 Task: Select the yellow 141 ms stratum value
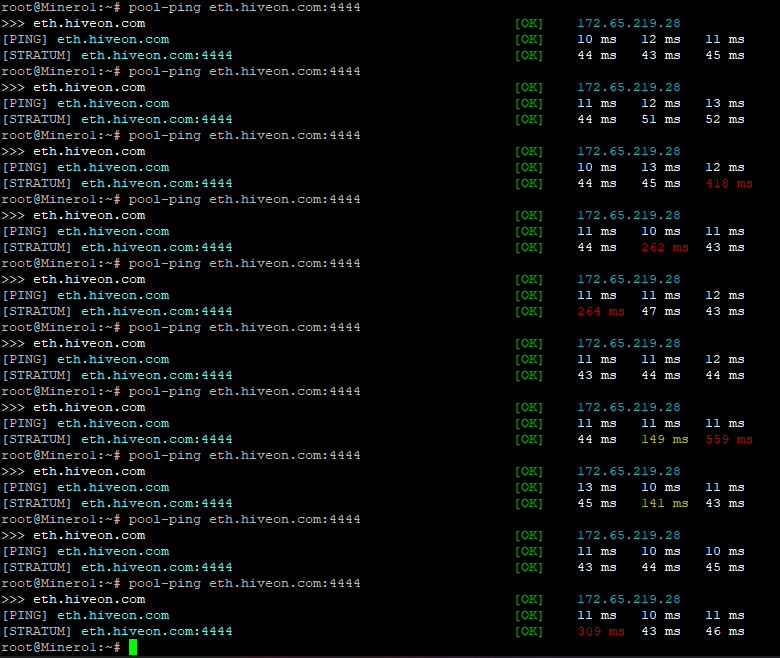(665, 503)
